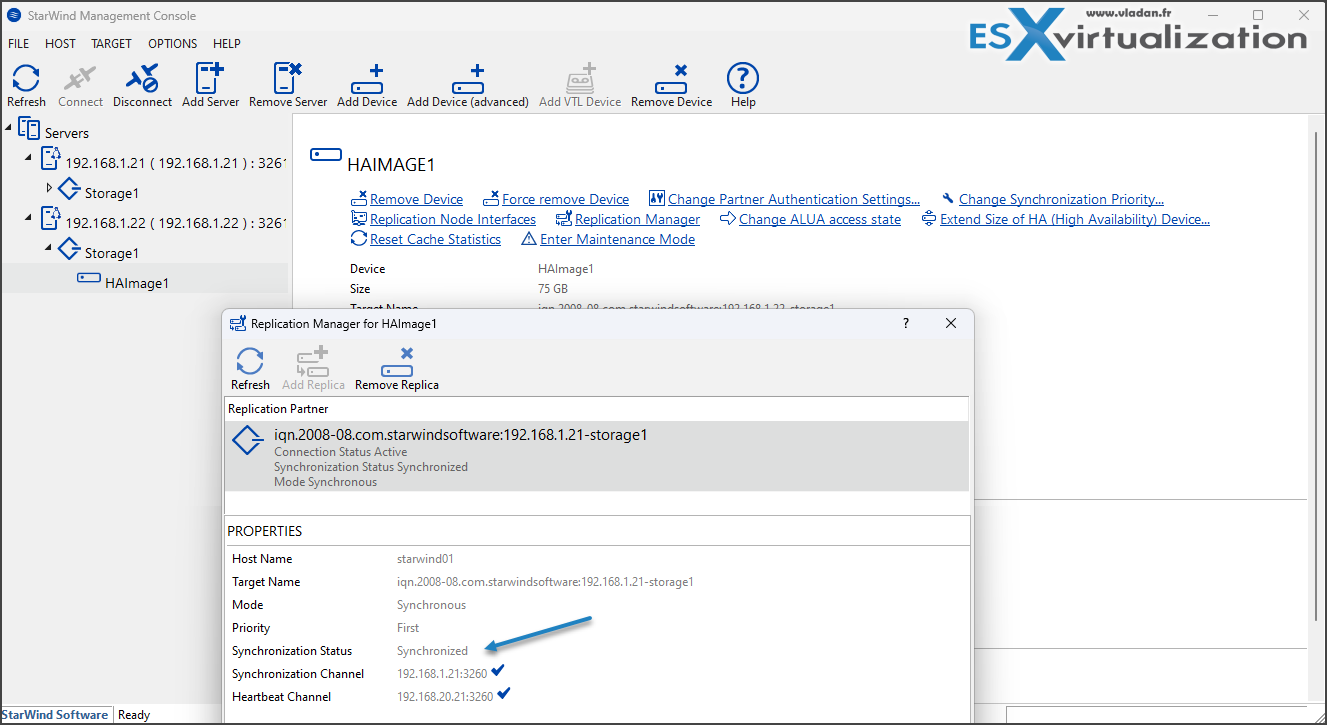Click StarWind Software in status bar
The height and width of the screenshot is (725, 1327).
point(55,715)
